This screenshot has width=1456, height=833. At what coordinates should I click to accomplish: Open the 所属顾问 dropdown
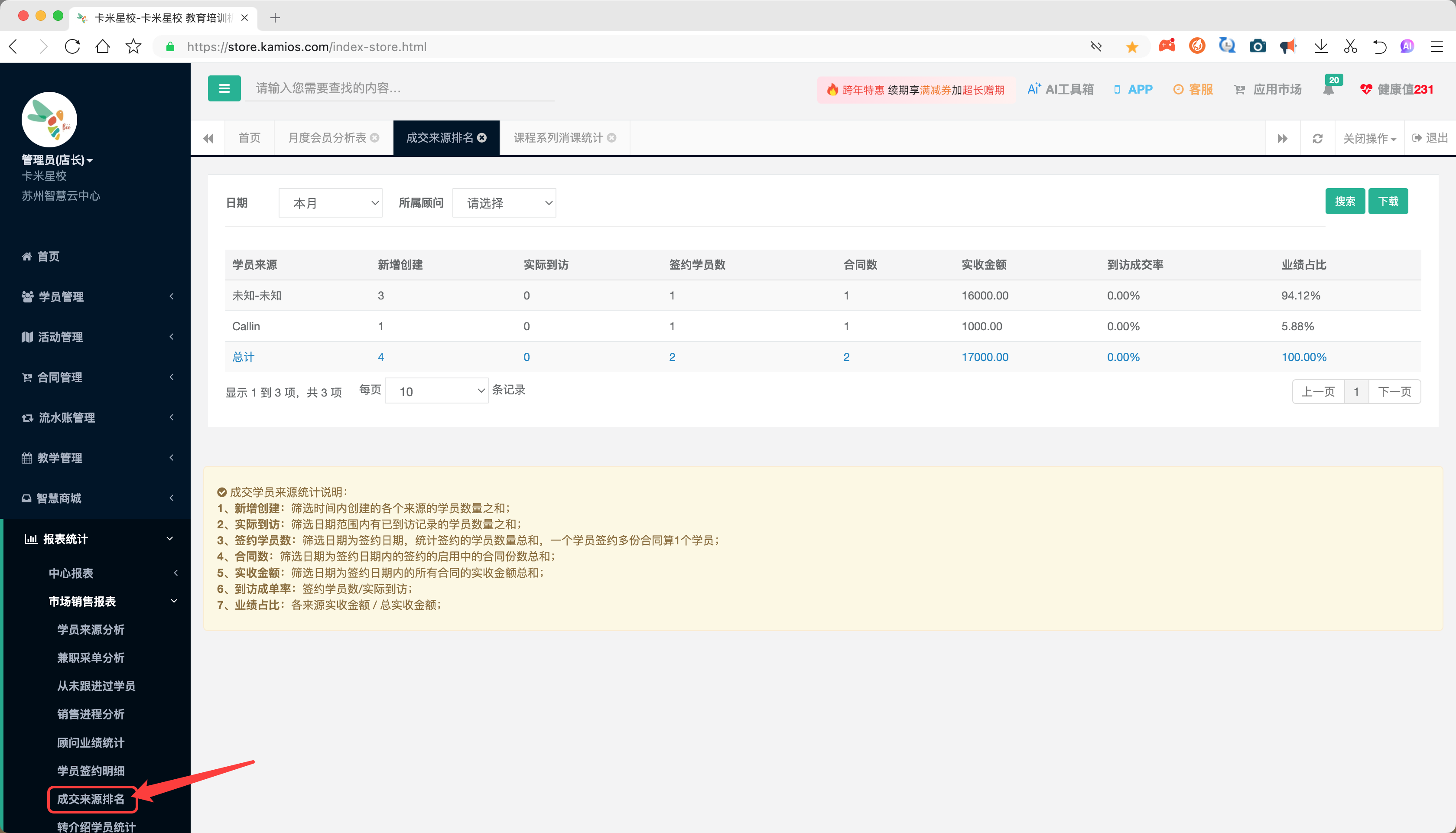(504, 202)
